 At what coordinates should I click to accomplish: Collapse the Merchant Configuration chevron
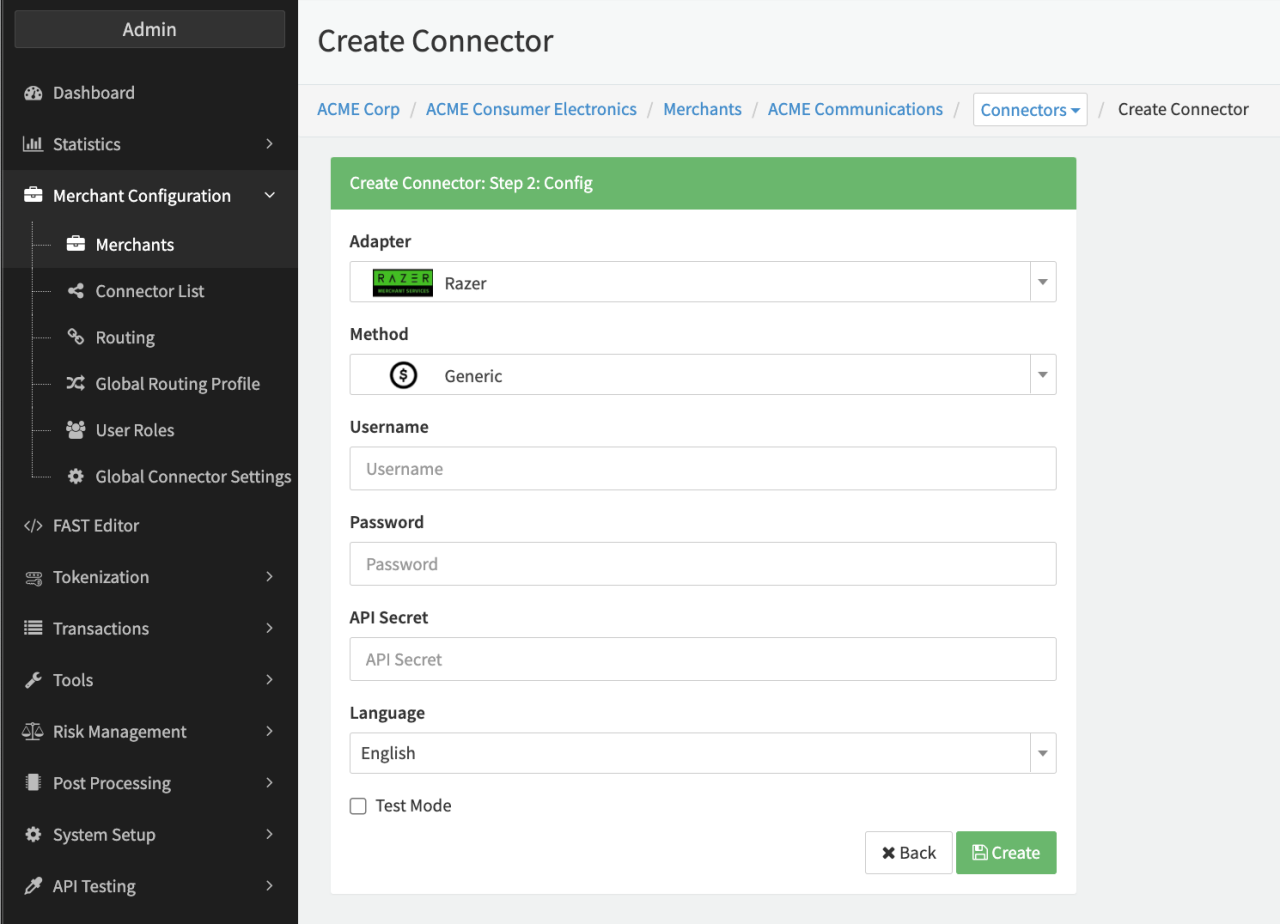tap(269, 196)
